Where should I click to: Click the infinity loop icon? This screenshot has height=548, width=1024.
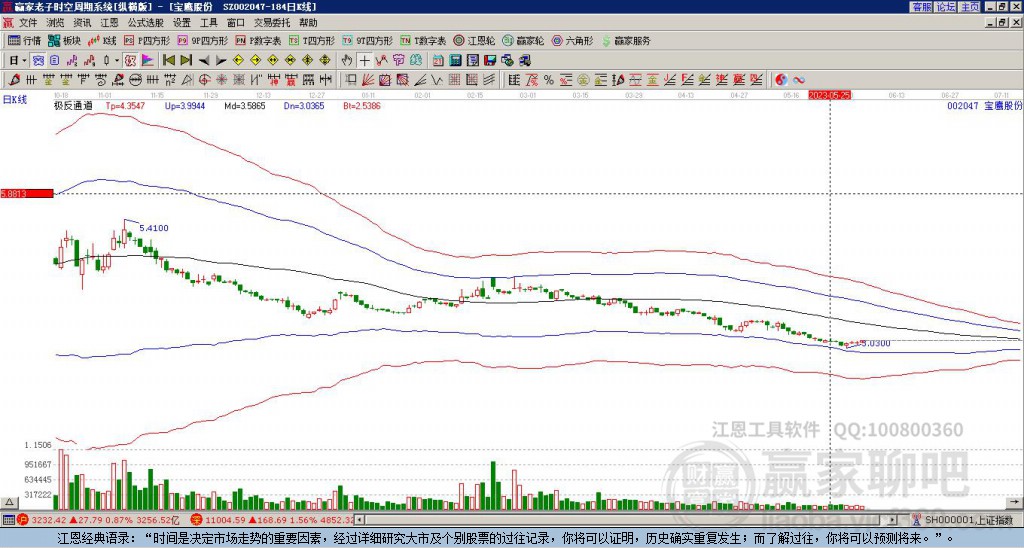(799, 80)
